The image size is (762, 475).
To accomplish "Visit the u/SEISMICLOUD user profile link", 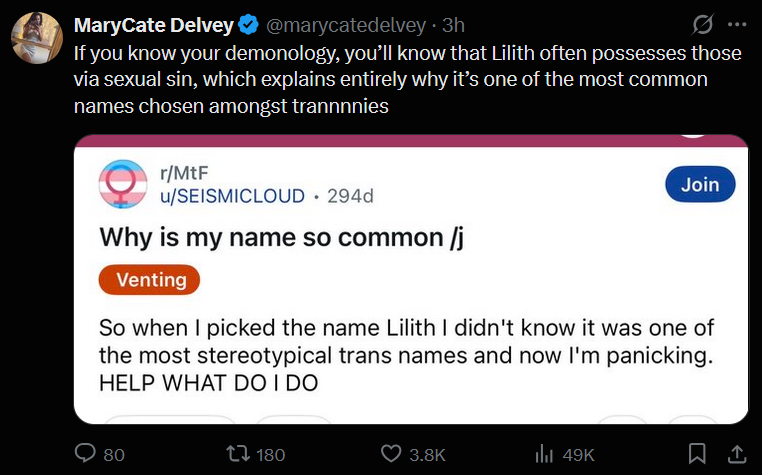I will (233, 196).
